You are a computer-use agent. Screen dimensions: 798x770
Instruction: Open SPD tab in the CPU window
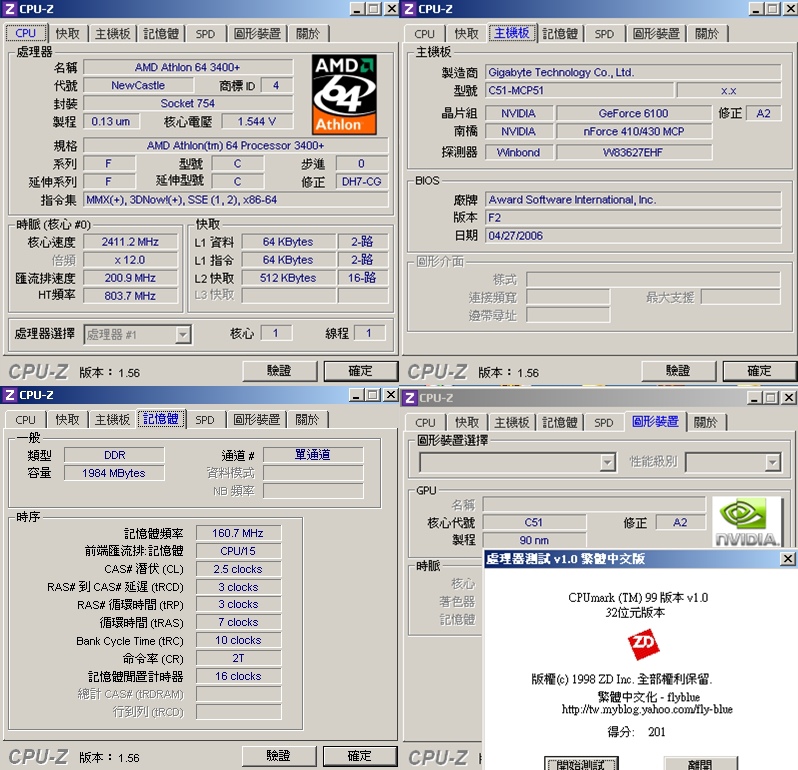point(205,34)
